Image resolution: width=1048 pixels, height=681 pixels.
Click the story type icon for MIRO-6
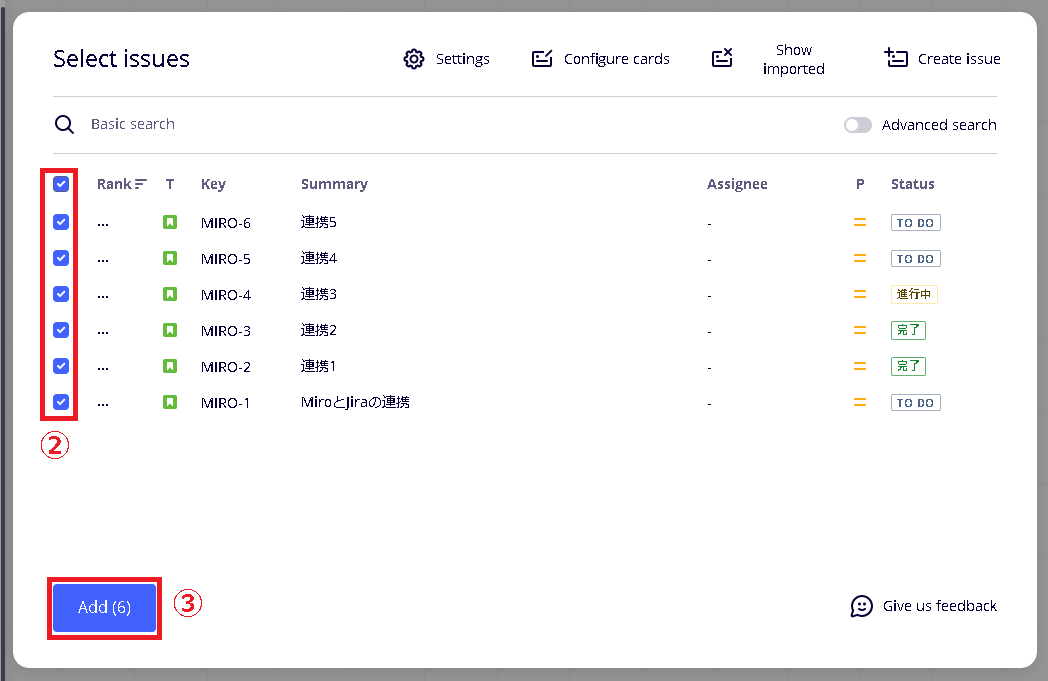point(170,222)
